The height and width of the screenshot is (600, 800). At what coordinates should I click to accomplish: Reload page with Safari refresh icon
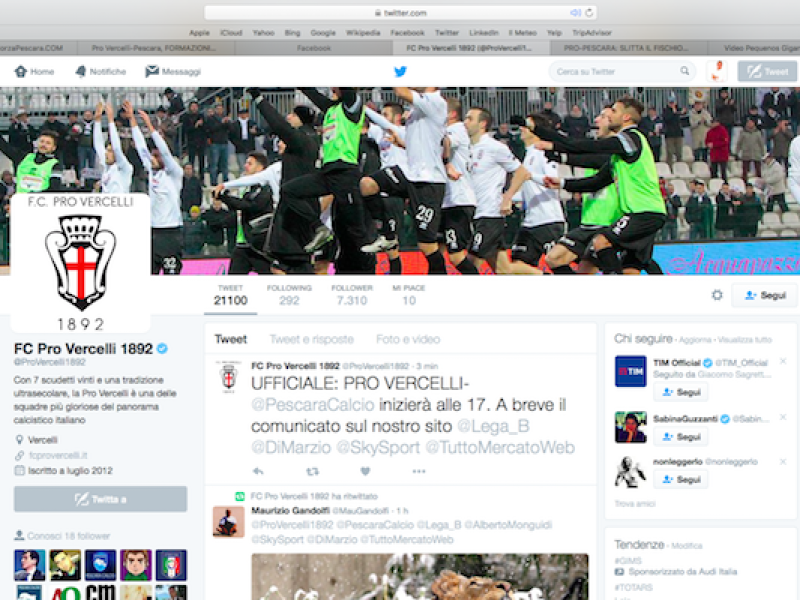589,13
